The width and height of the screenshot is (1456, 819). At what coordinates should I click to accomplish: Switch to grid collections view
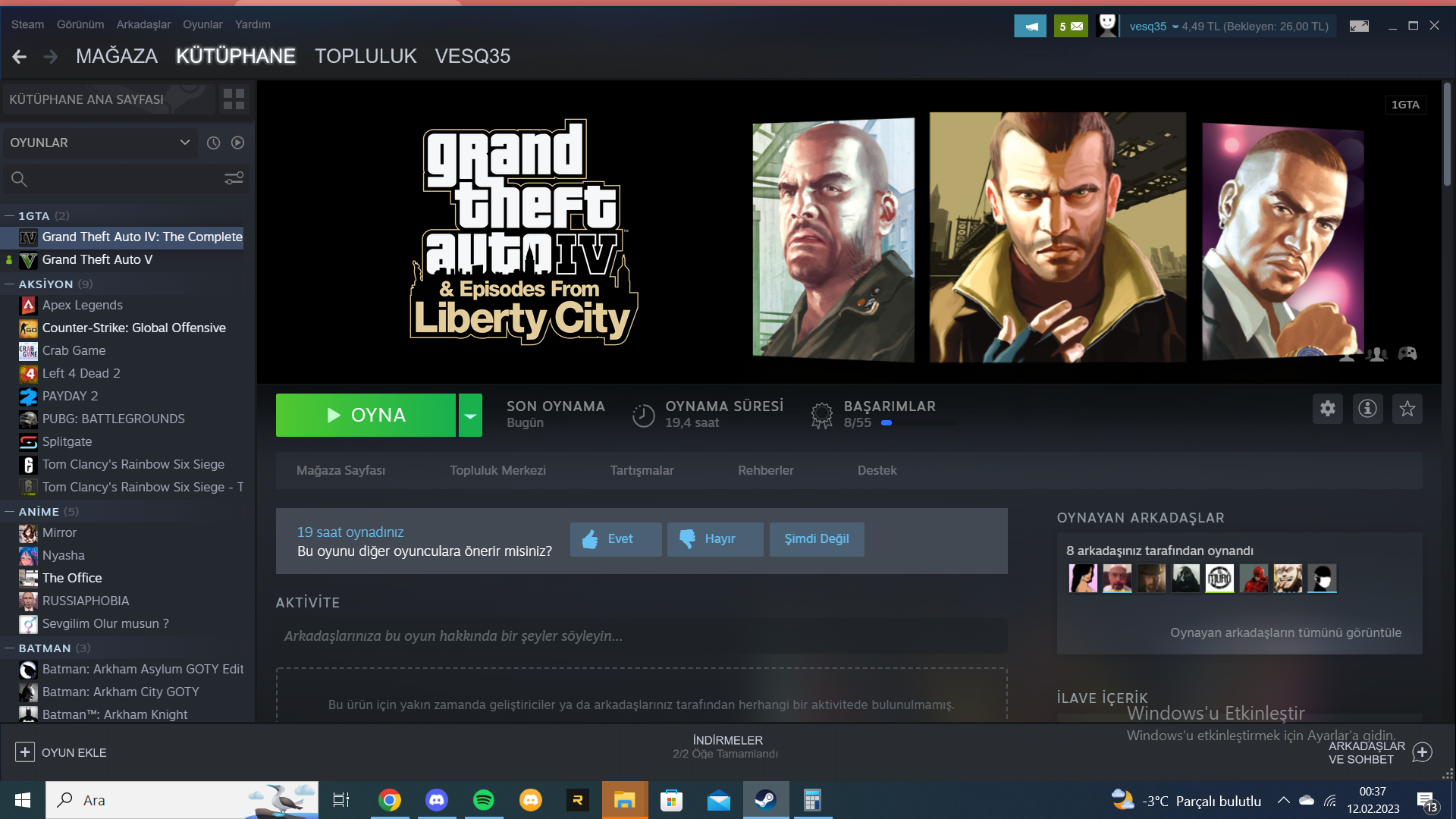[x=234, y=99]
